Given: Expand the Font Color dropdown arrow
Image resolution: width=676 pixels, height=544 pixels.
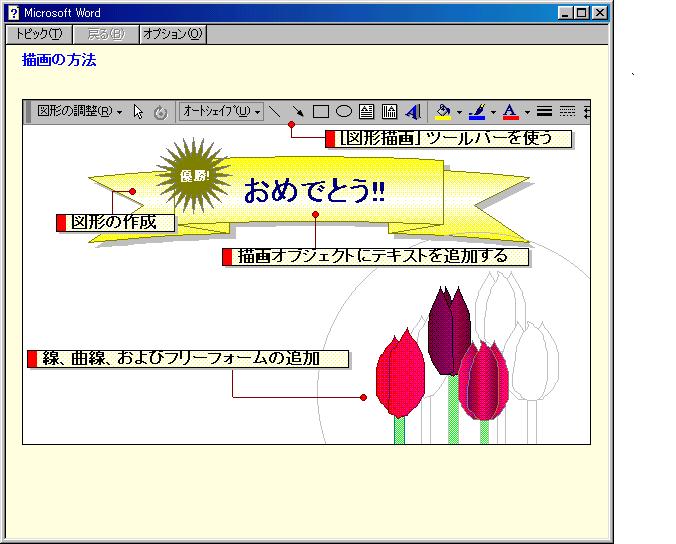Looking at the screenshot, I should tap(527, 113).
